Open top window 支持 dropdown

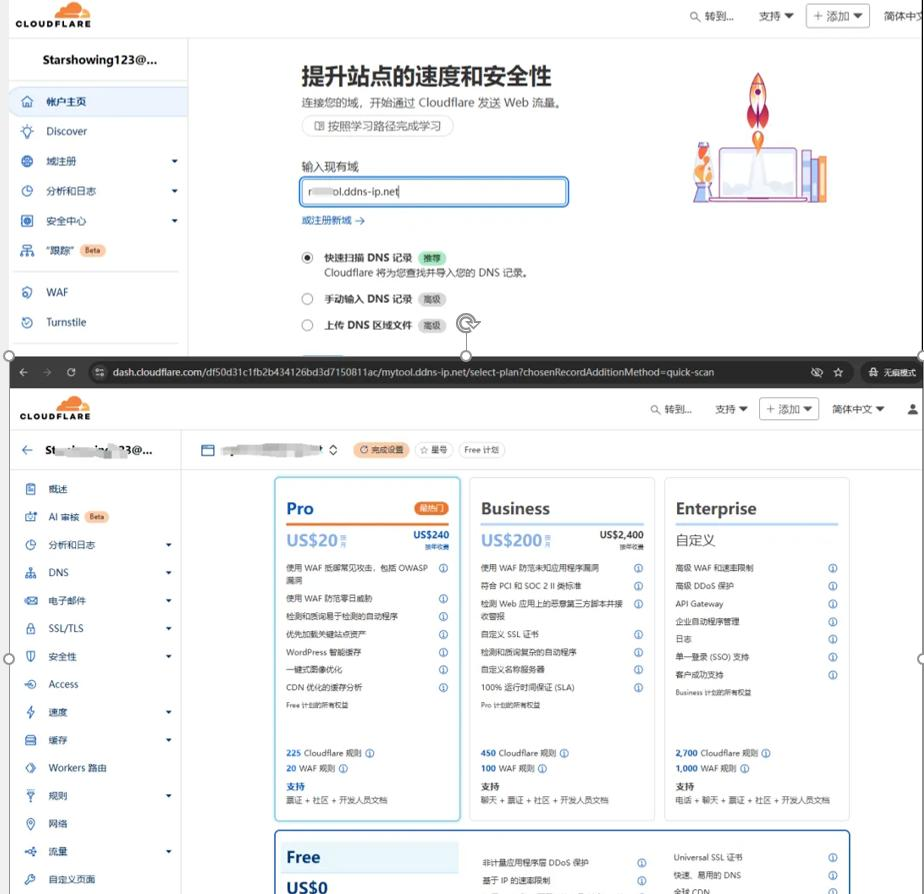tap(776, 17)
